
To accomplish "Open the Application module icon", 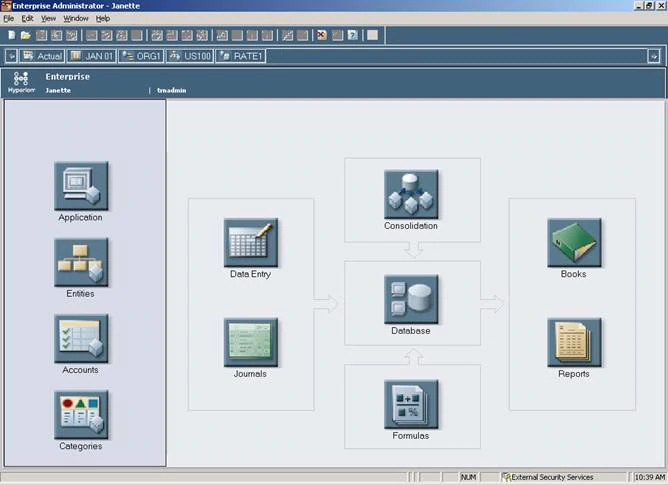I will coord(81,186).
